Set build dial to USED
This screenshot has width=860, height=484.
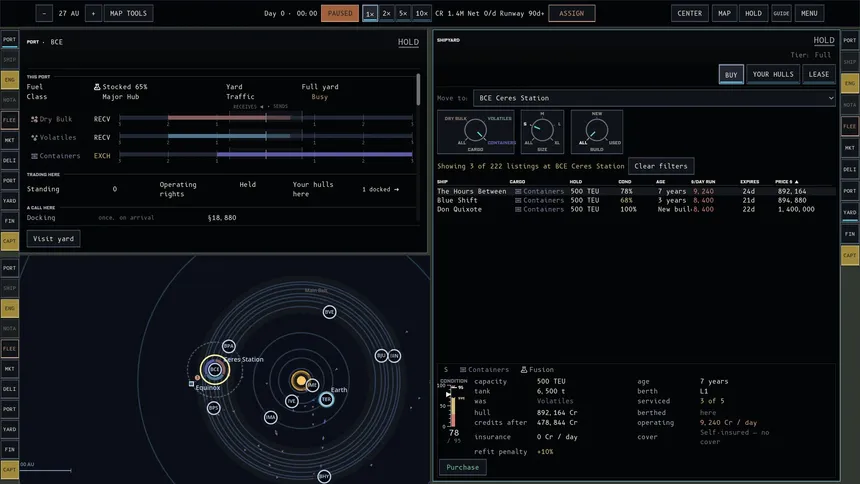[615, 143]
